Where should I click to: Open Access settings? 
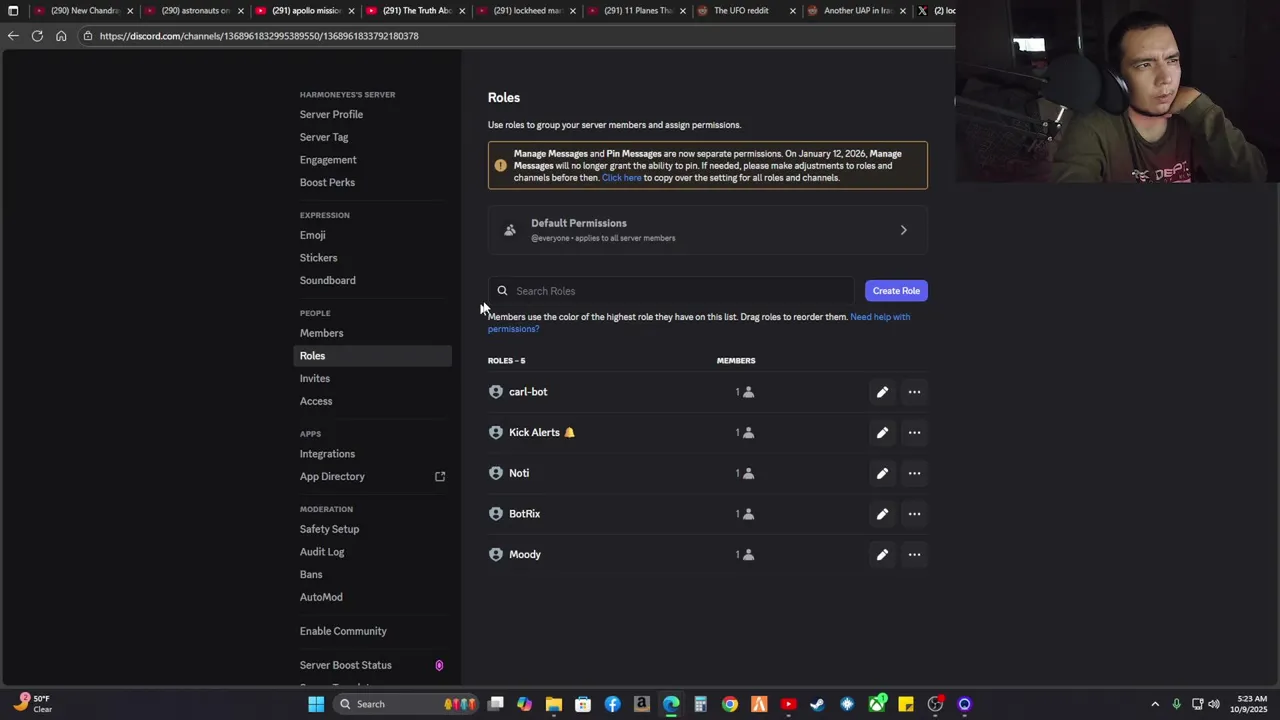316,401
